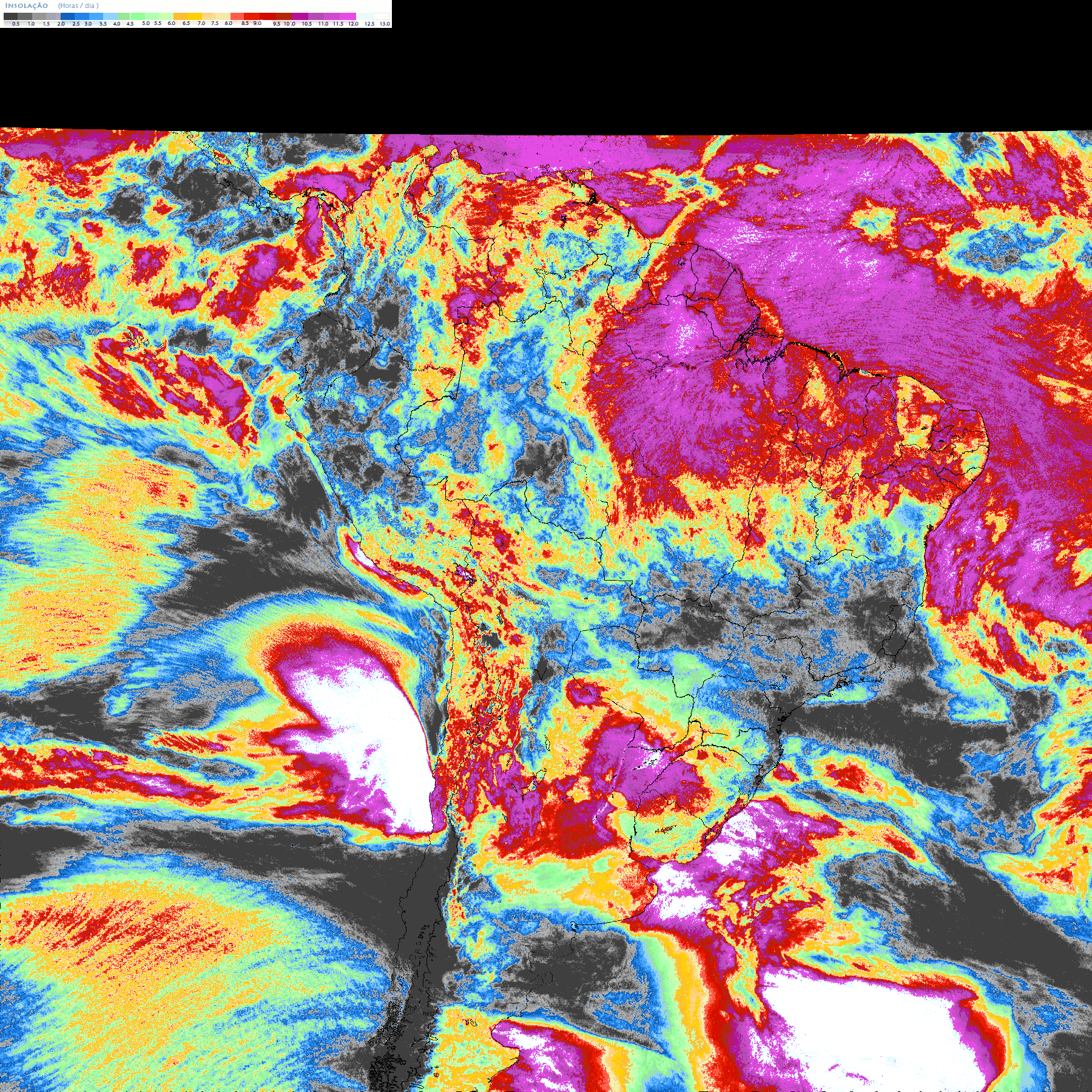
Task: Click the 4.0 legend value
Action: (116, 24)
